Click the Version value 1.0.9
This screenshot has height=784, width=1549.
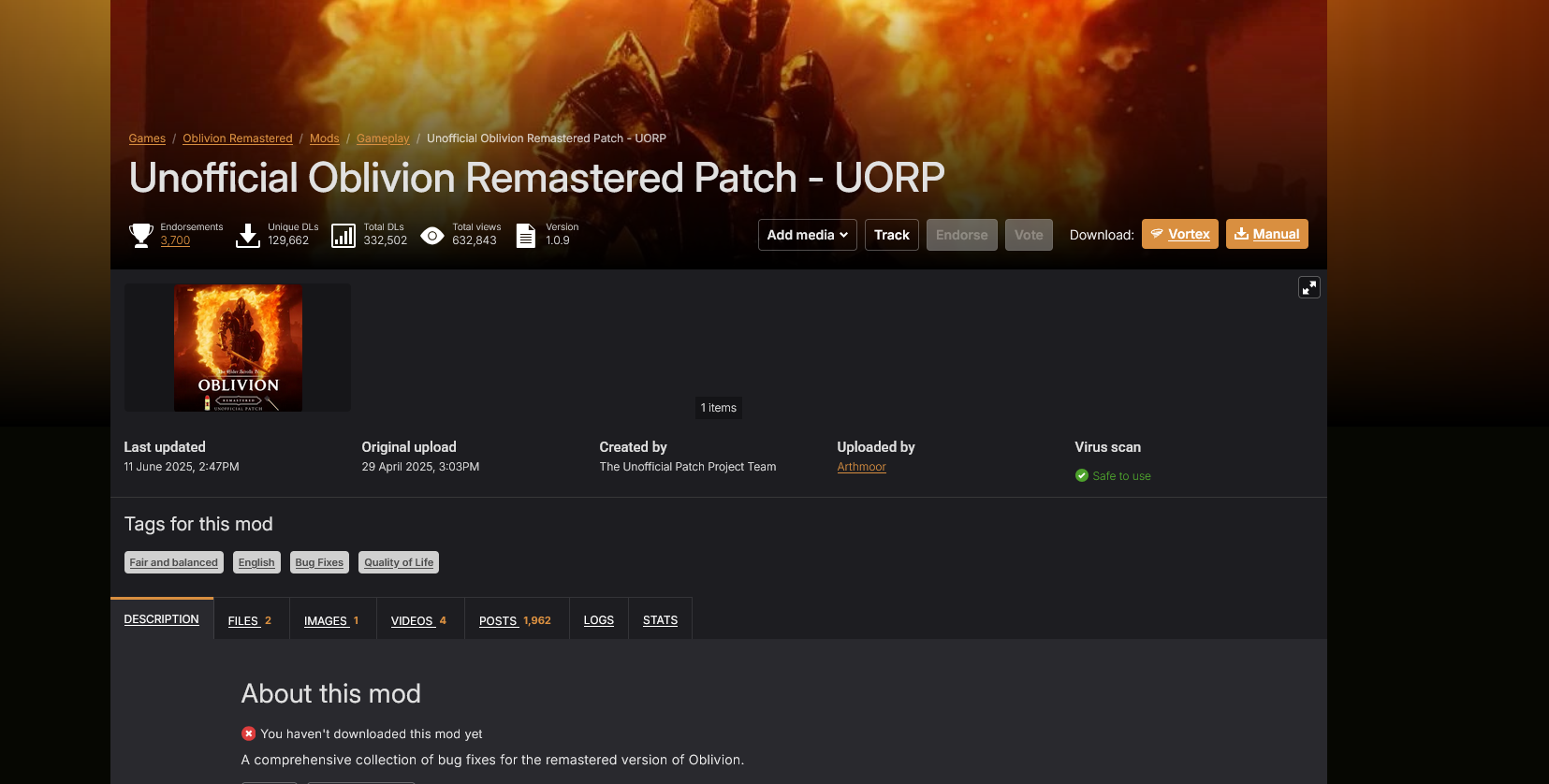(558, 240)
